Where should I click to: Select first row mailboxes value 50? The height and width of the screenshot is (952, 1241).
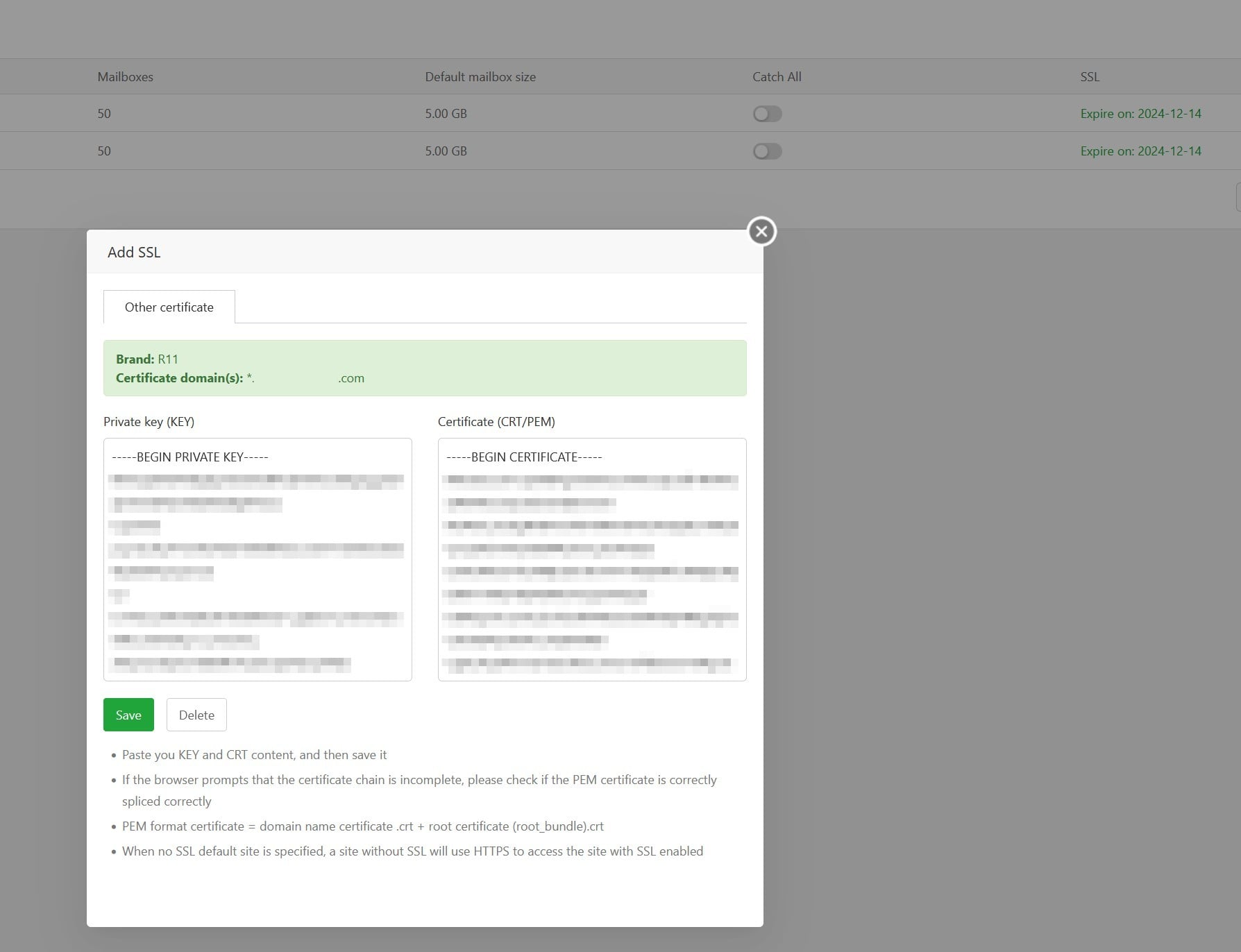[x=104, y=114]
